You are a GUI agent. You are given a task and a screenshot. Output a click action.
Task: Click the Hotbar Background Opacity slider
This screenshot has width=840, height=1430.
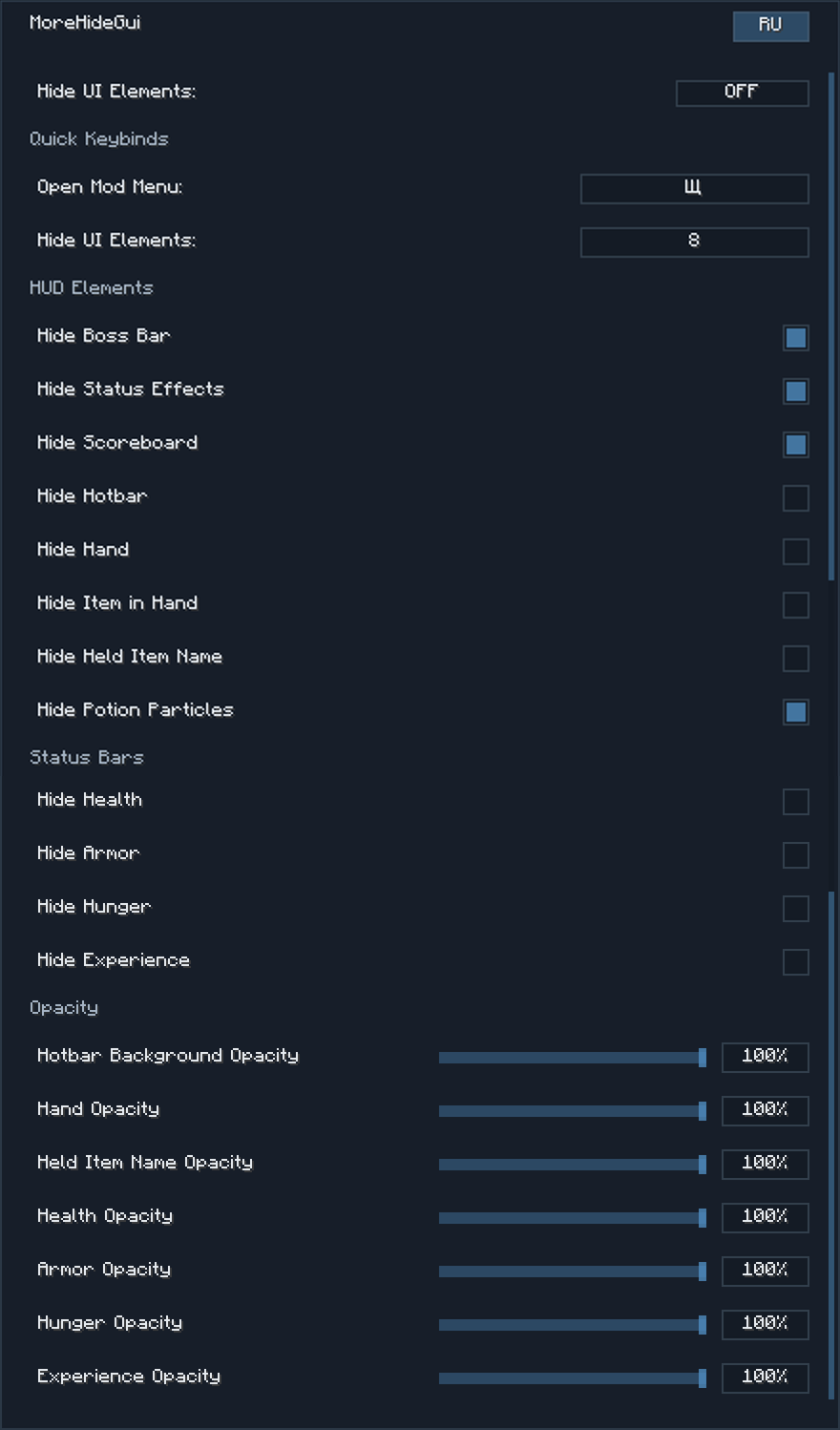click(x=573, y=1058)
